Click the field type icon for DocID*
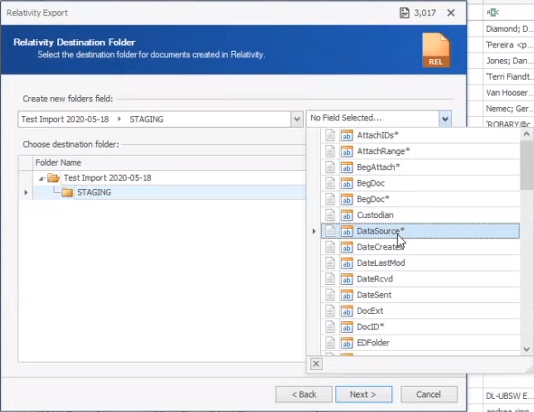Screen dimensions: 534x412 (347, 327)
